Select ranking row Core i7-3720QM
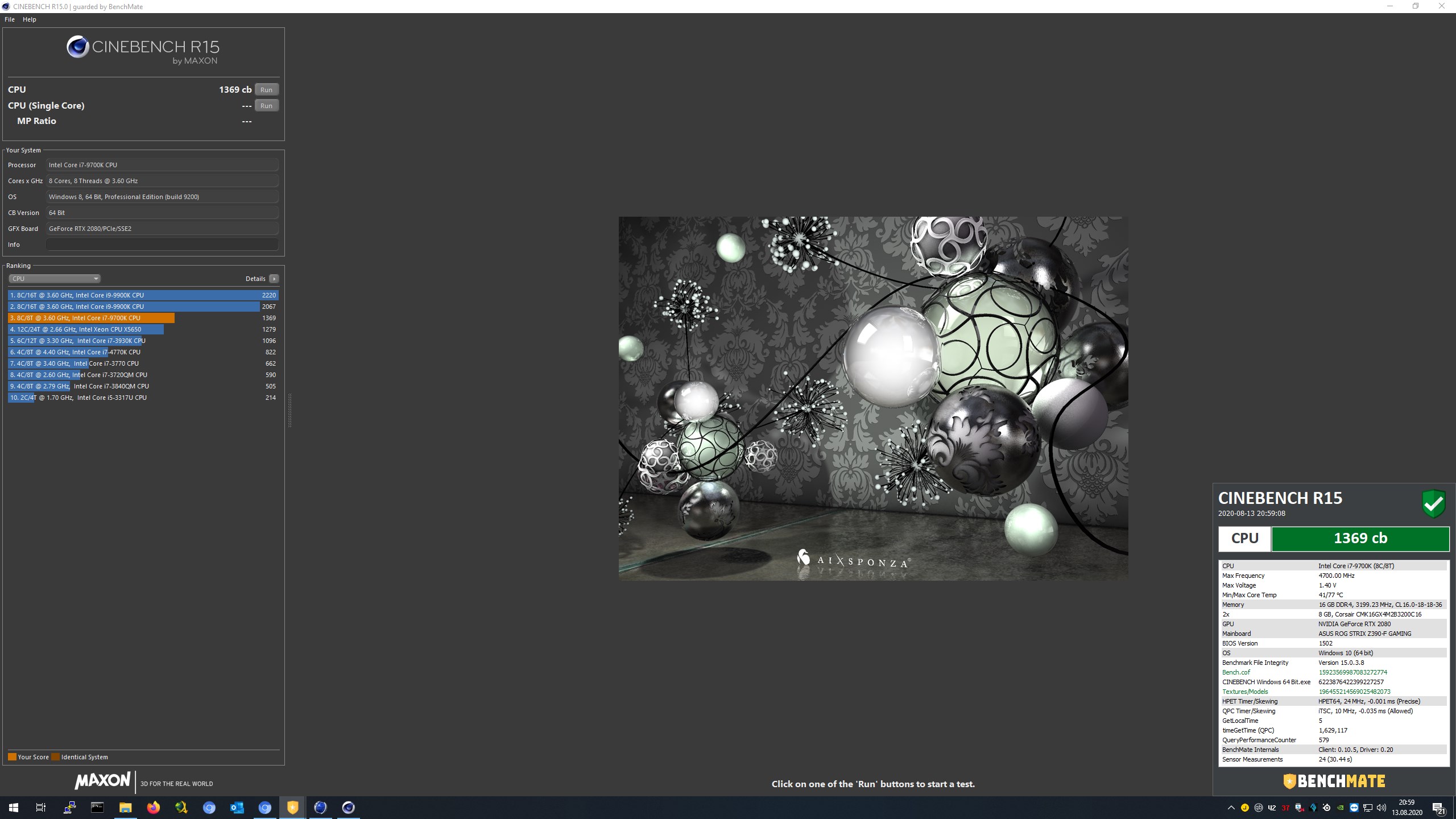This screenshot has height=819, width=1456. pos(143,375)
